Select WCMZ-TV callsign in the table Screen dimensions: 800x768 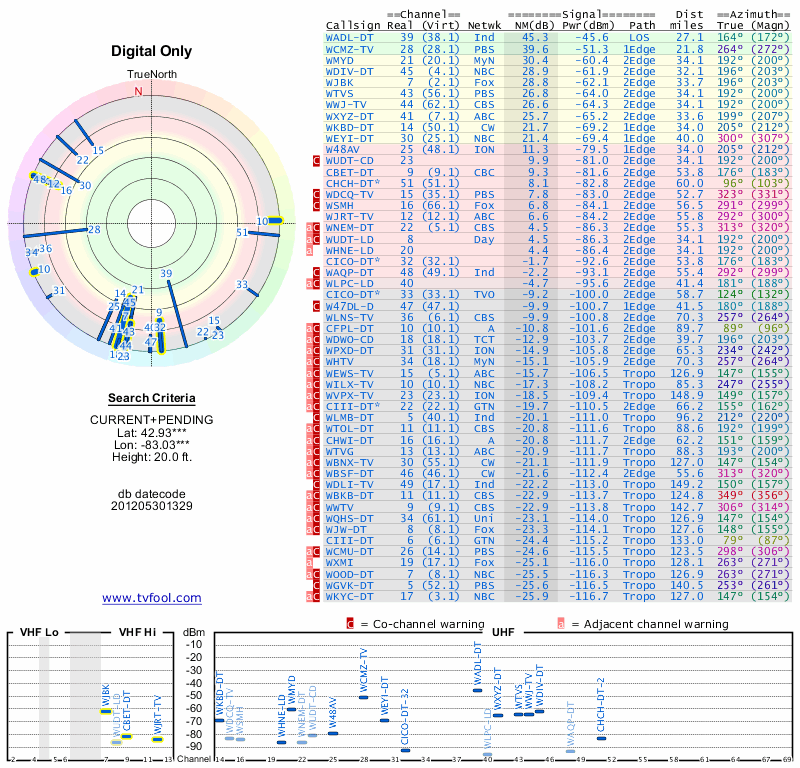point(349,49)
